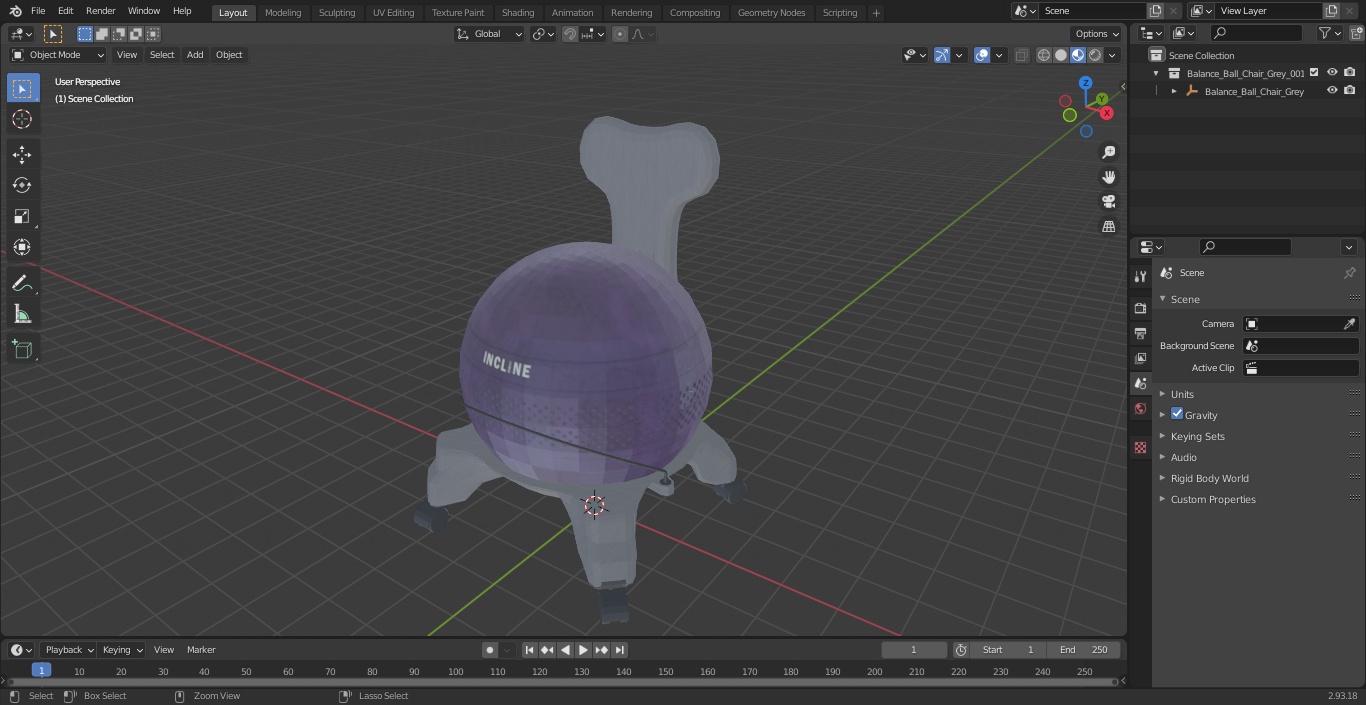This screenshot has height=705, width=1366.
Task: Click the viewport zoom magnifier icon
Action: point(1108,152)
